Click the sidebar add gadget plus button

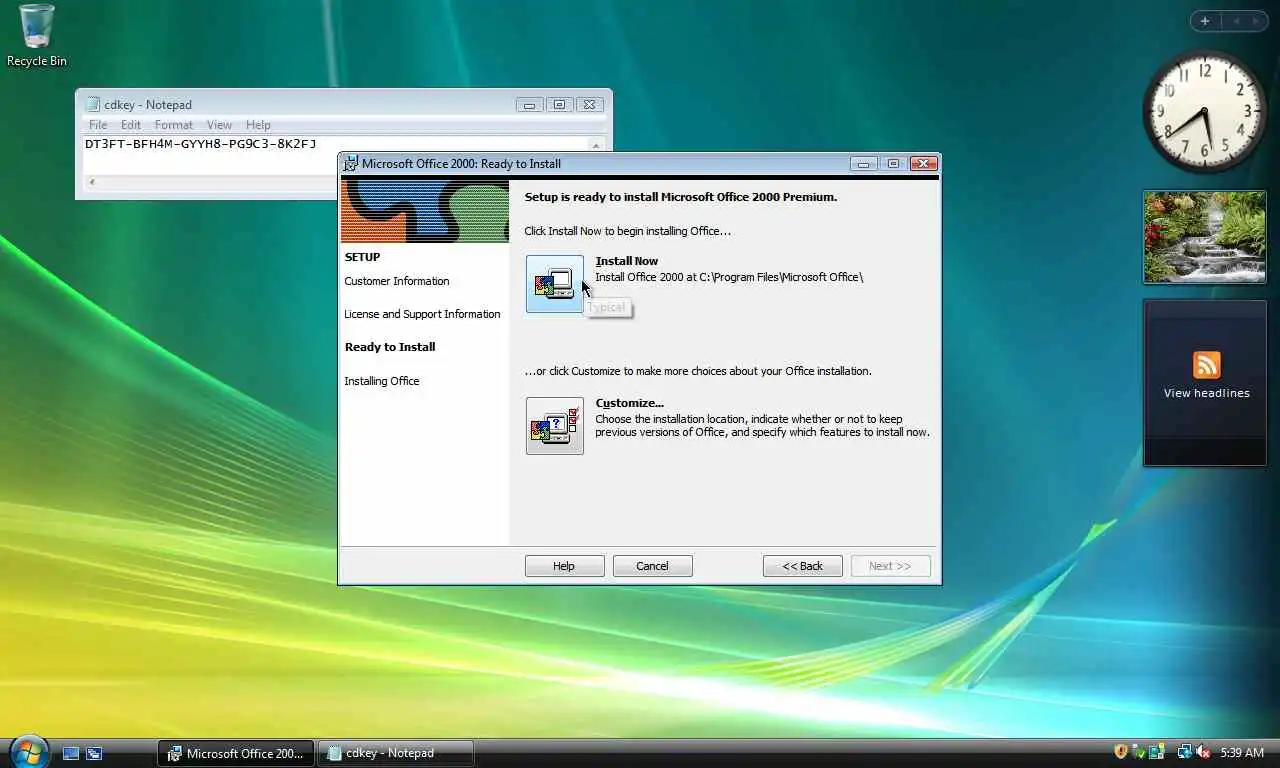click(1205, 21)
